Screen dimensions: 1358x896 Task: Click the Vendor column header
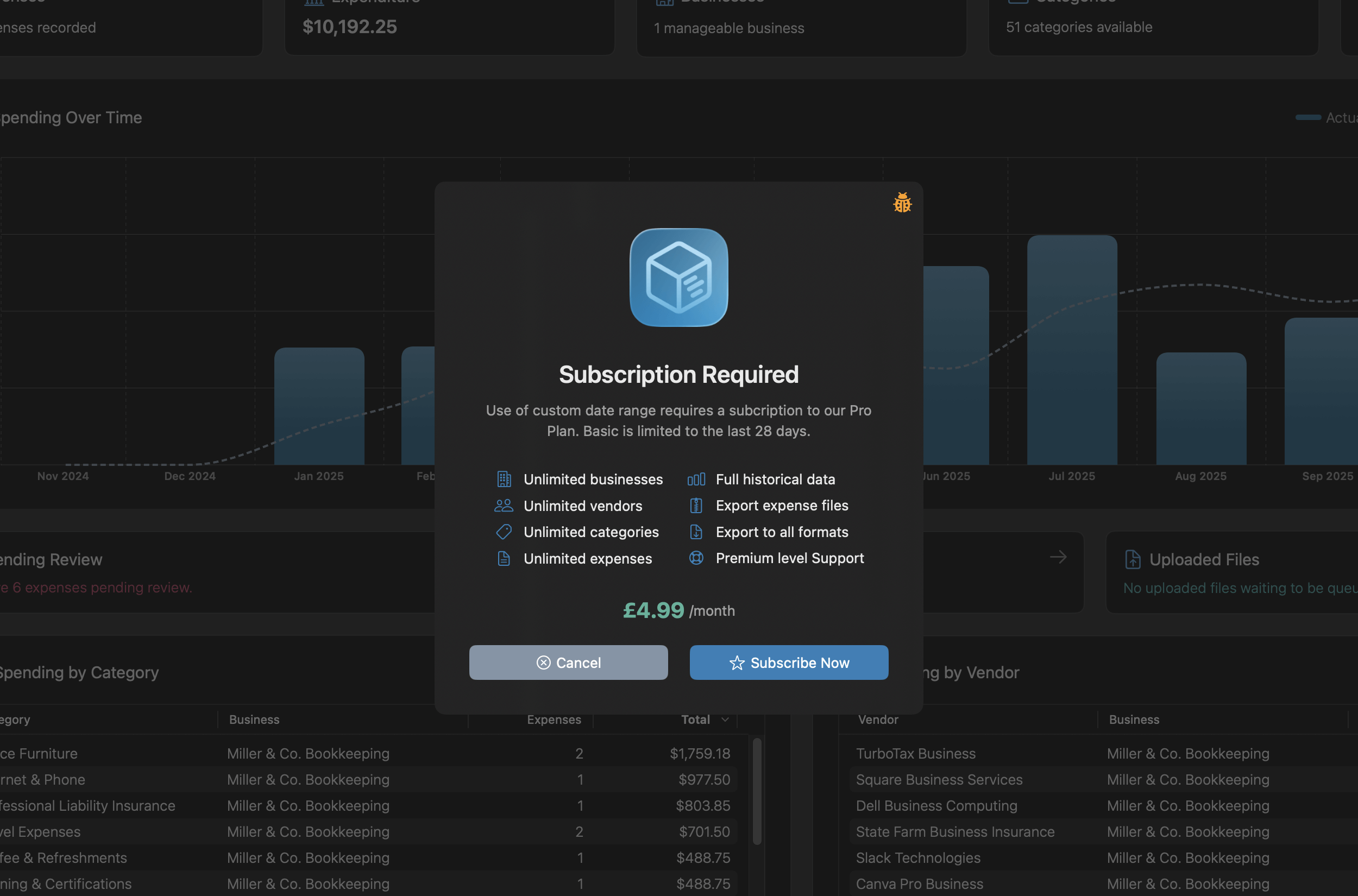878,720
